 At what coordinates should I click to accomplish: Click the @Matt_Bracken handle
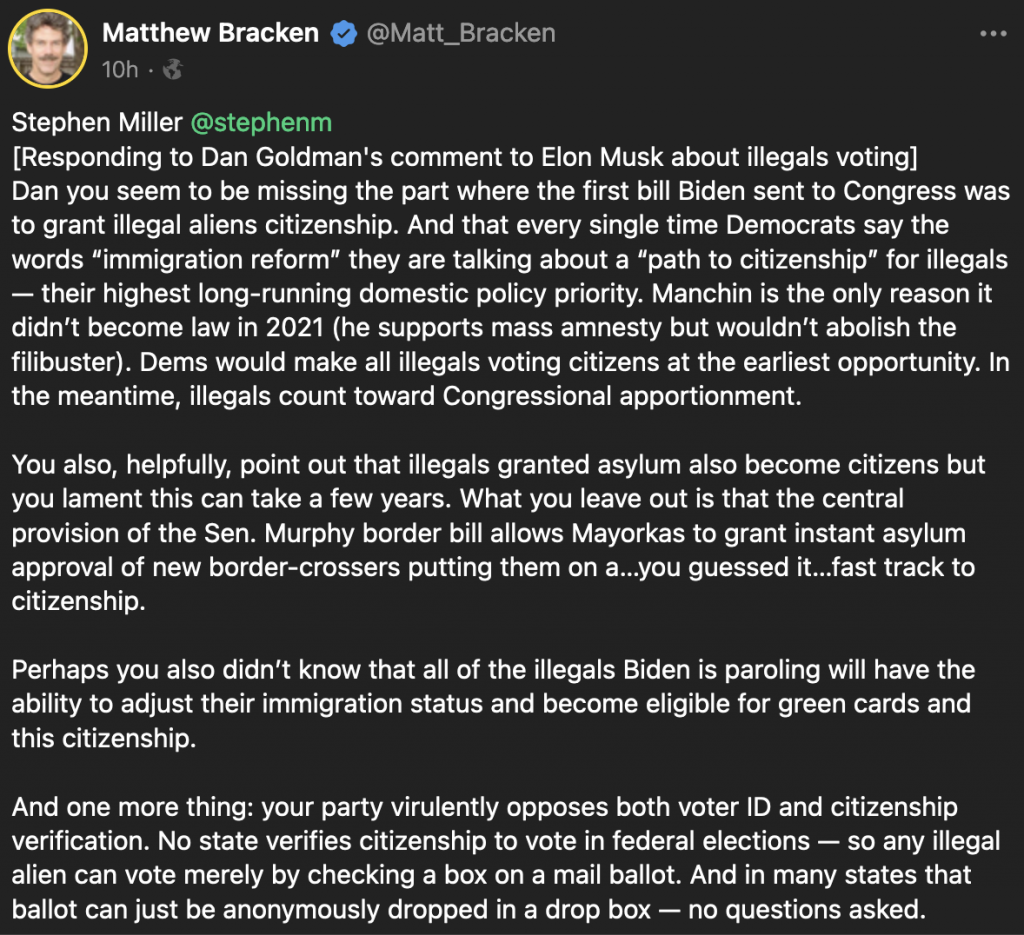tap(461, 34)
